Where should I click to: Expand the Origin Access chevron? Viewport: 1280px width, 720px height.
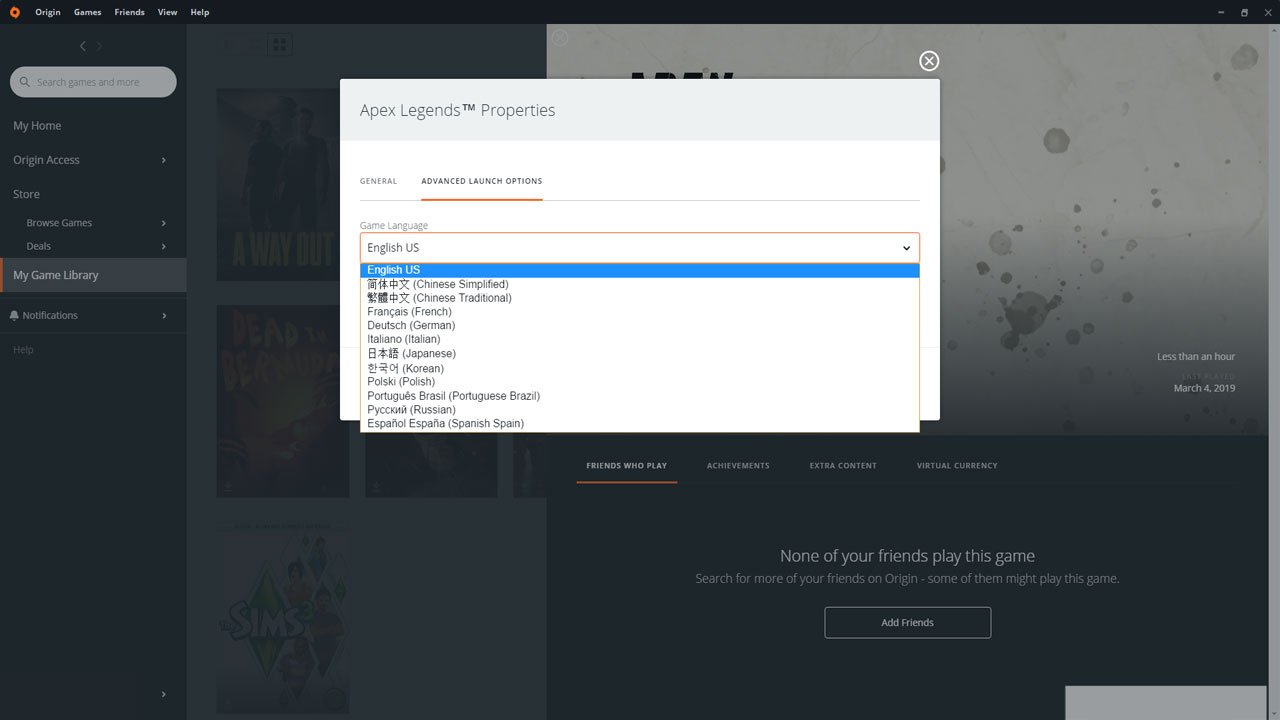pyautogui.click(x=164, y=160)
